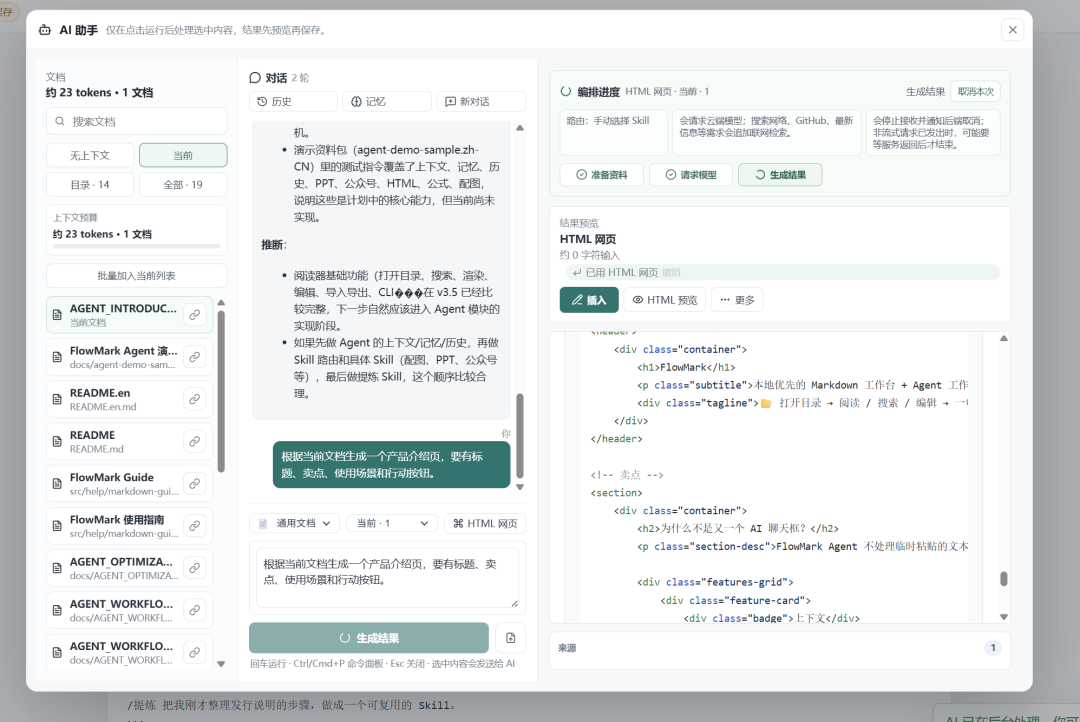Click link icon beside FlowMark Guide
The width and height of the screenshot is (1080, 722).
(x=195, y=484)
